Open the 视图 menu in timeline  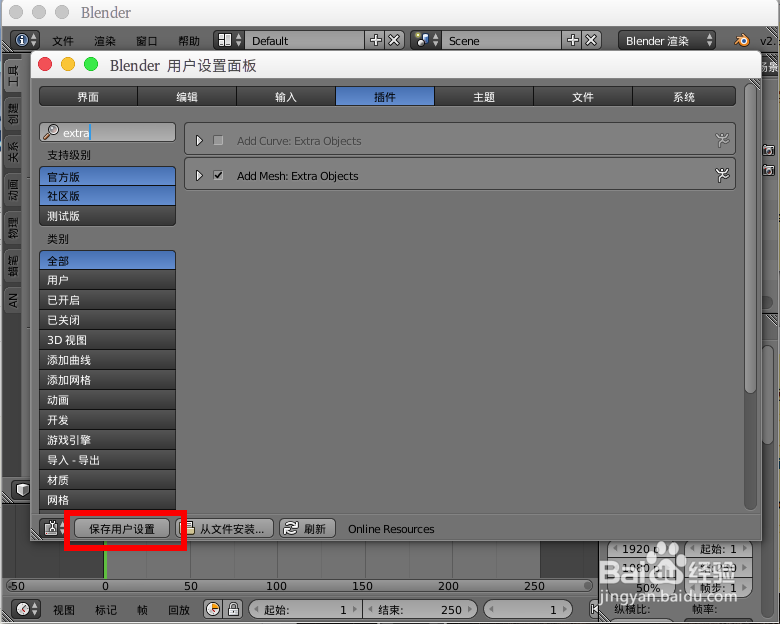coord(64,610)
